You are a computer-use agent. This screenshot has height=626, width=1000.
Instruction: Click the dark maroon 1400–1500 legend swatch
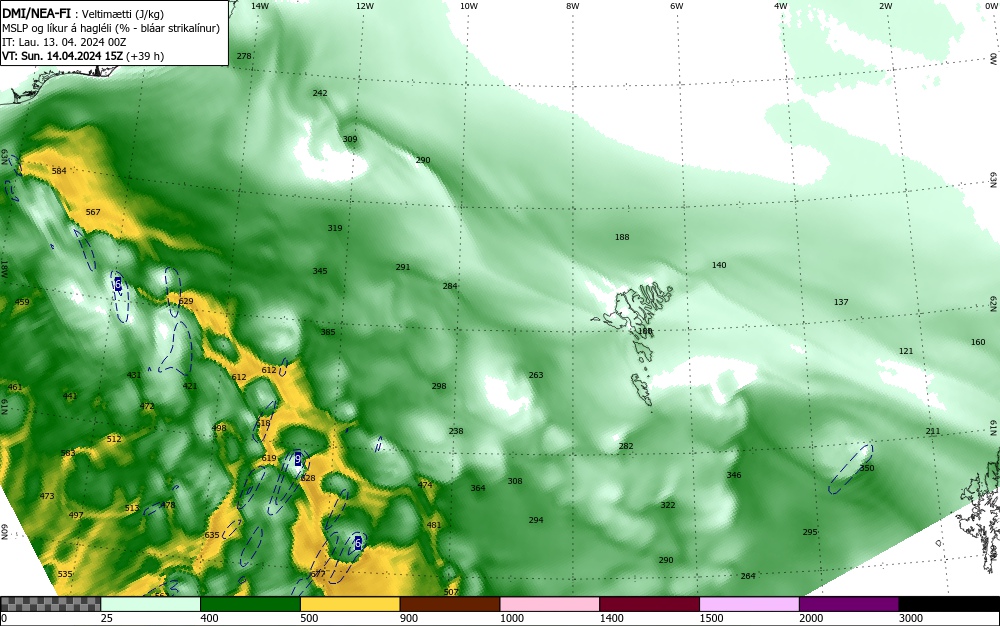click(650, 604)
